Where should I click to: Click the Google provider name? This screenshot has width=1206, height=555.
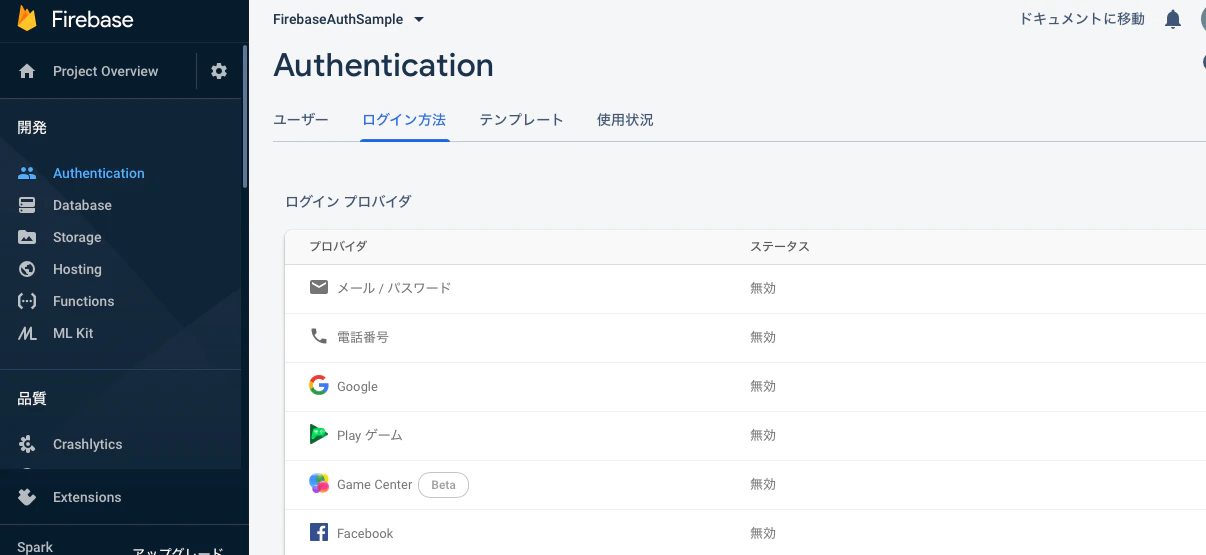coord(357,386)
